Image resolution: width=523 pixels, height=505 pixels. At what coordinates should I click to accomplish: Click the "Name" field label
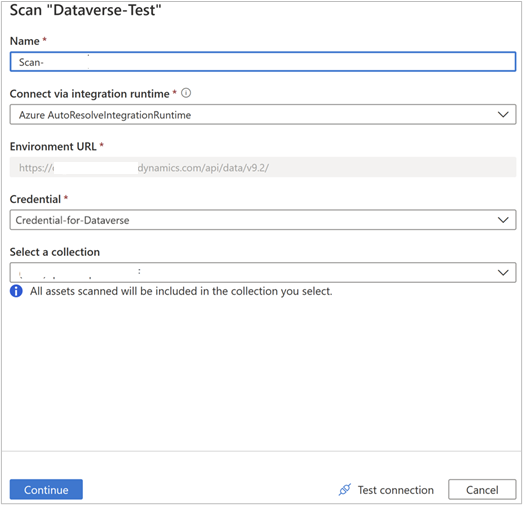click(25, 41)
